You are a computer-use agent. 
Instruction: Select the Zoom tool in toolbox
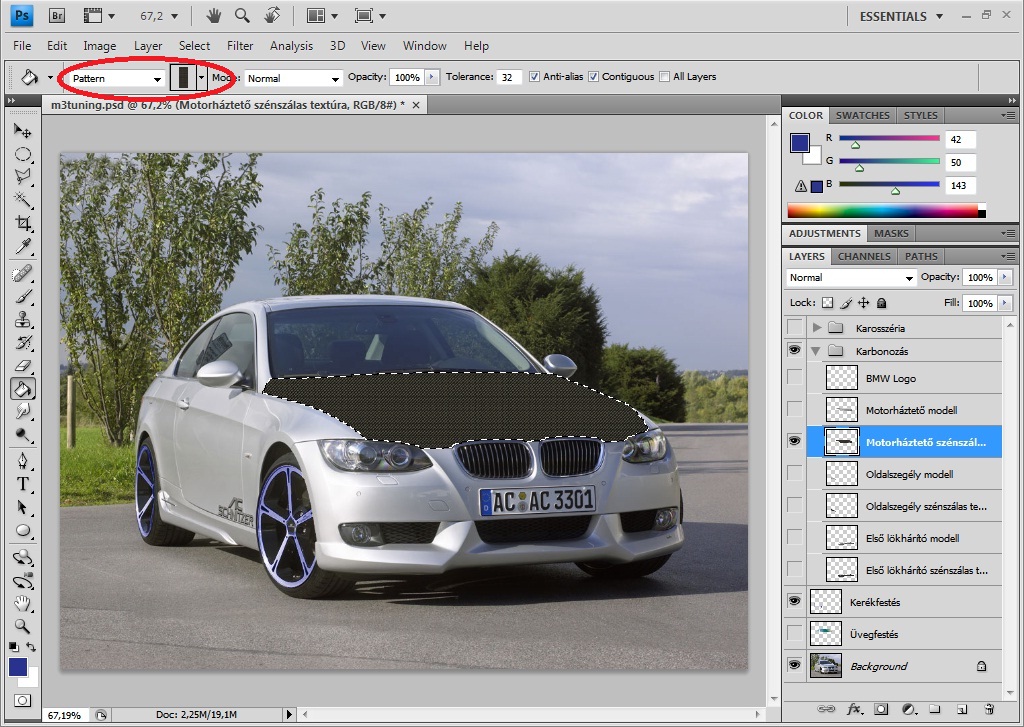pyautogui.click(x=23, y=626)
